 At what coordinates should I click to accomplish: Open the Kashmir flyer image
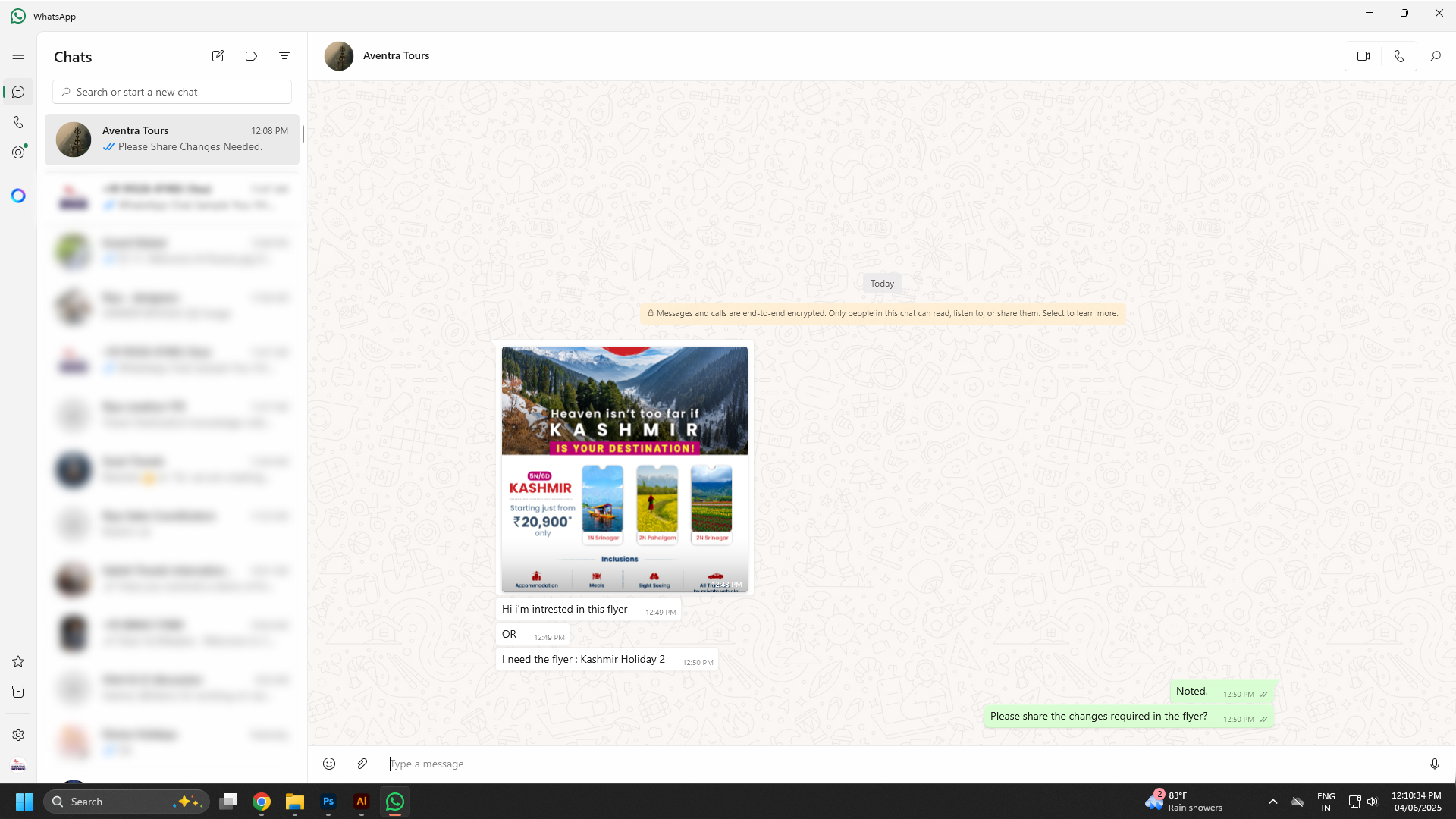click(x=625, y=469)
